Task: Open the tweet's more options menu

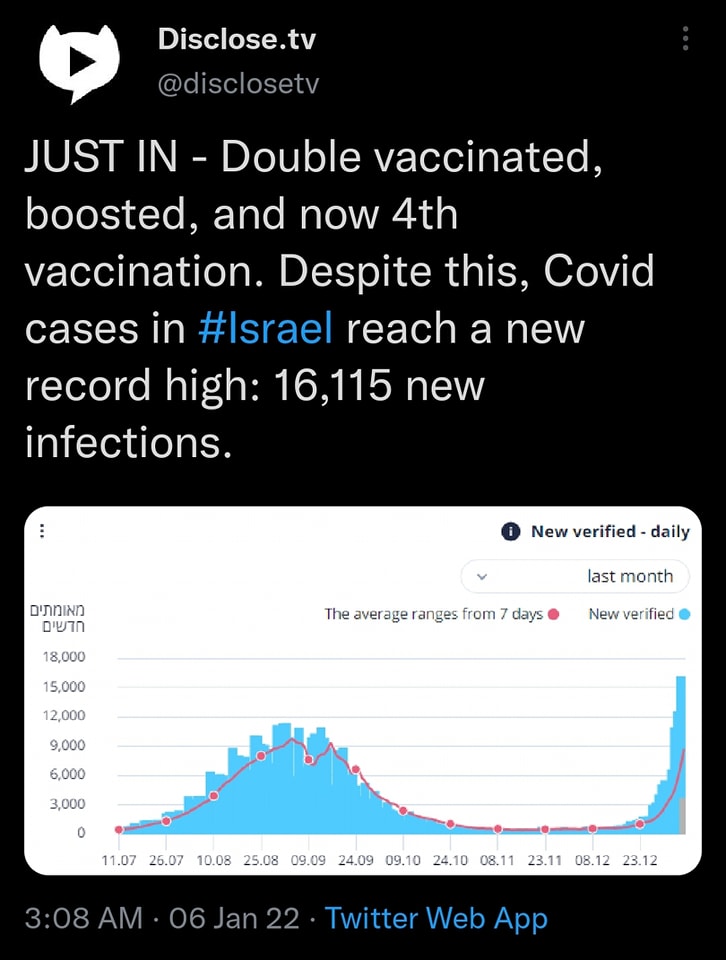Action: point(685,39)
